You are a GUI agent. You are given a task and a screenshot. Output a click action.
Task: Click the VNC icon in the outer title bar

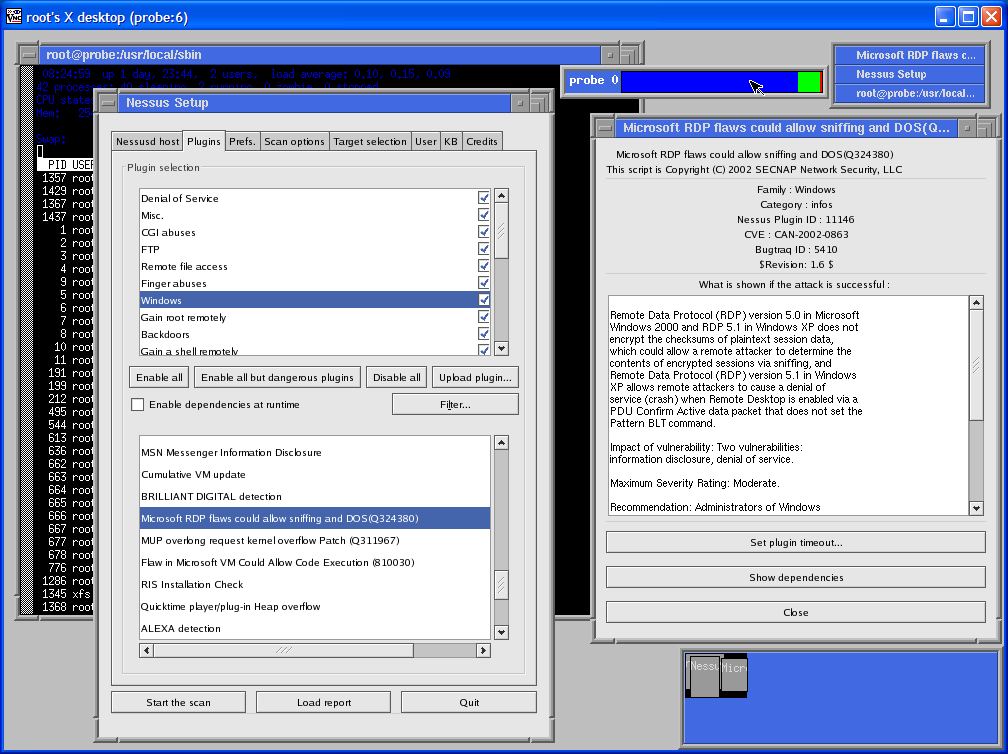[x=13, y=17]
